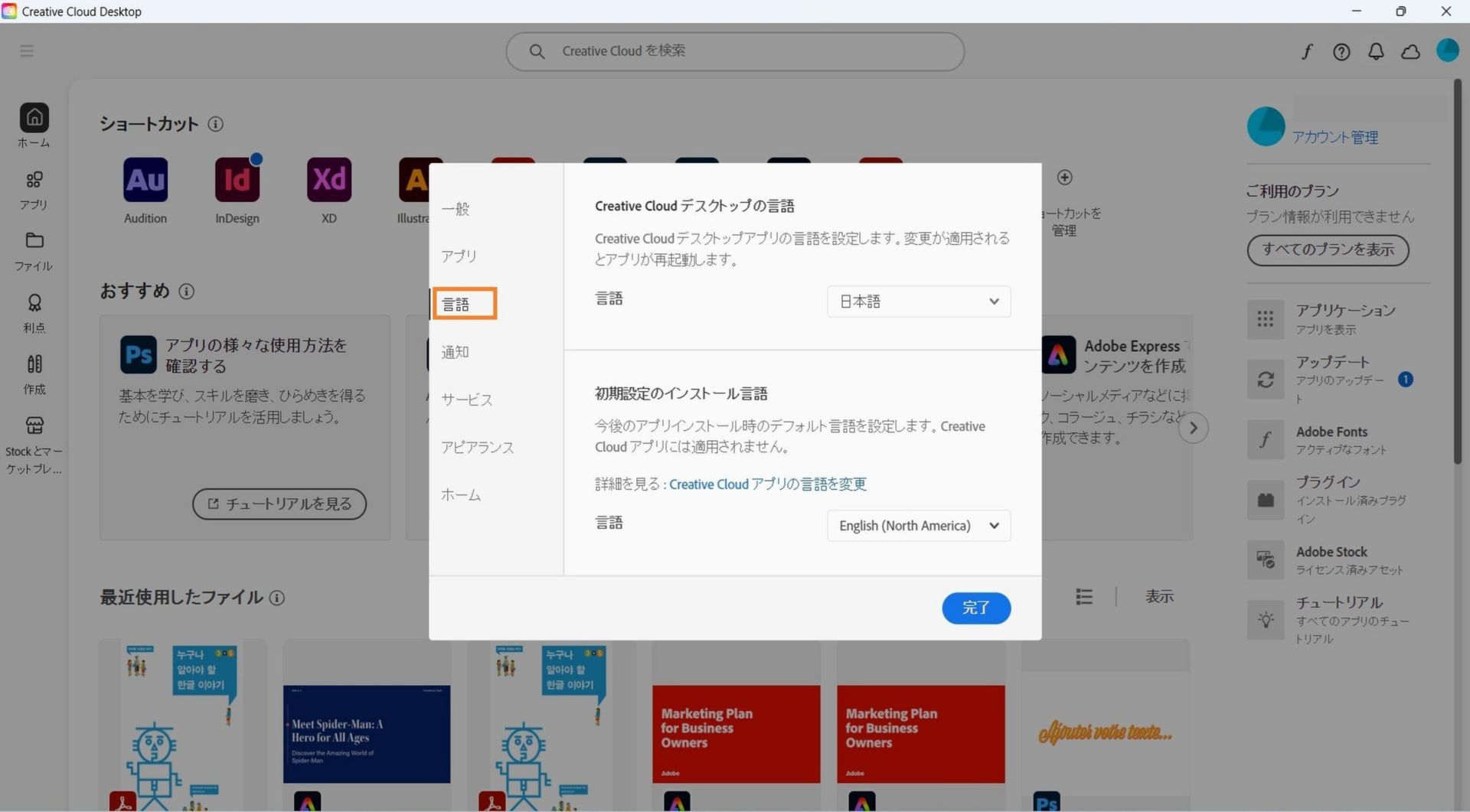Open 利点 in the left sidebar
The image size is (1470, 812).
coord(34,314)
